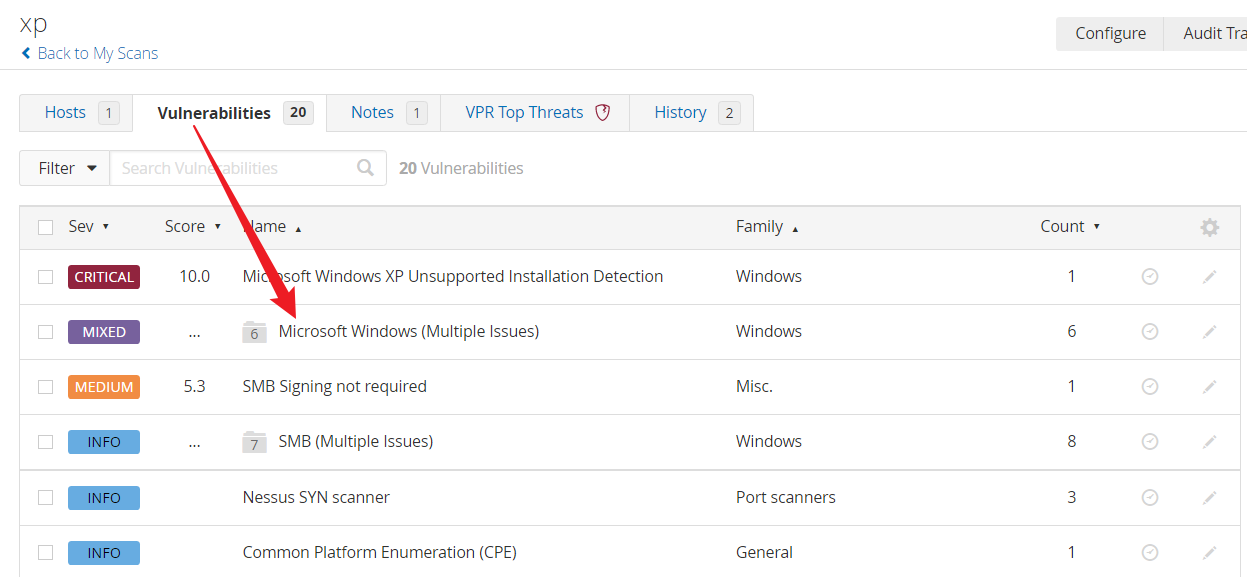The width and height of the screenshot is (1247, 577).
Task: Open Microsoft Windows XP Unsupported Installation Detection
Action: [453, 276]
